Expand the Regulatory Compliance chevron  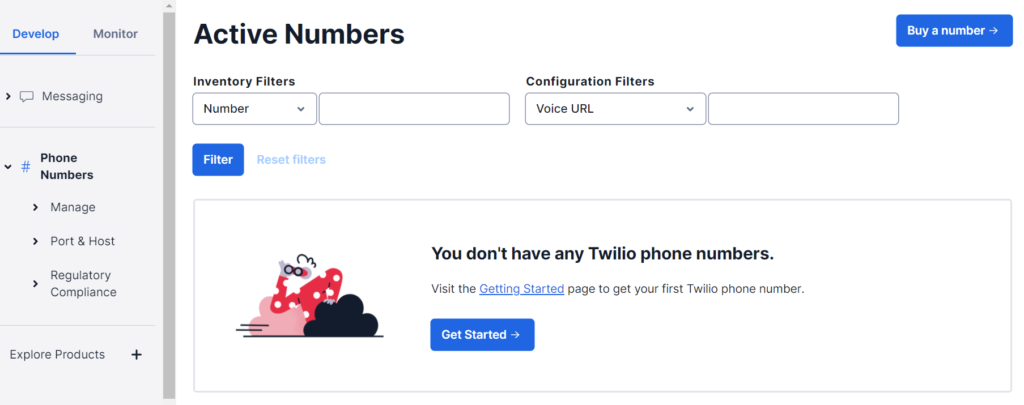[x=35, y=284]
